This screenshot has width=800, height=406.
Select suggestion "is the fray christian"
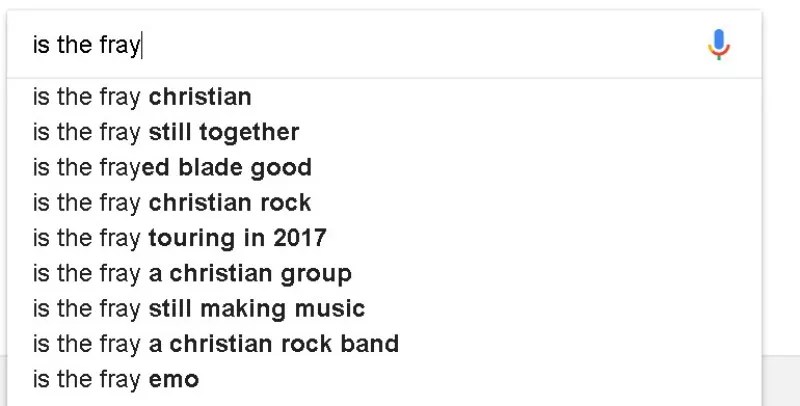click(x=141, y=97)
